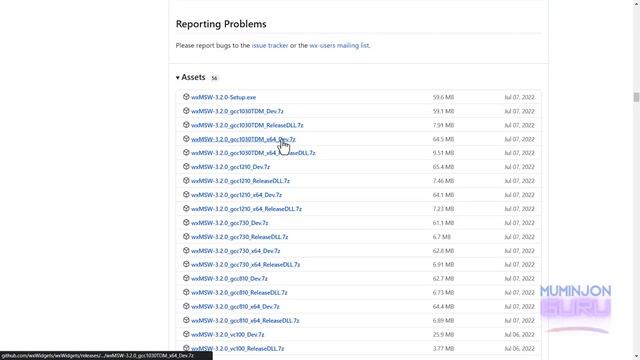The image size is (640, 360).
Task: Click the Jul 06, 2022 date of vc100_Dev.7z
Action: (519, 334)
